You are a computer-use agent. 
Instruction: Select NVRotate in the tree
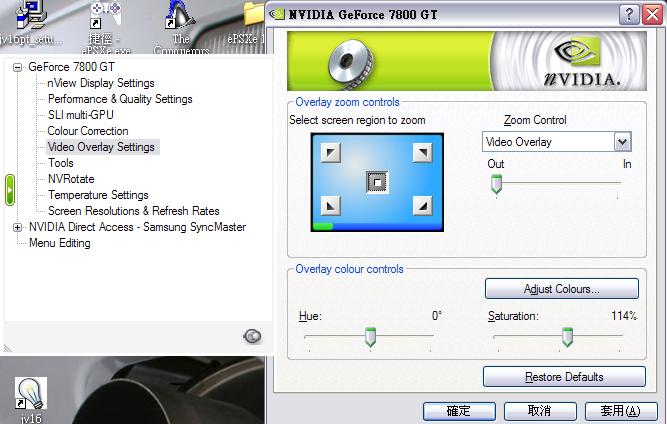tap(71, 179)
